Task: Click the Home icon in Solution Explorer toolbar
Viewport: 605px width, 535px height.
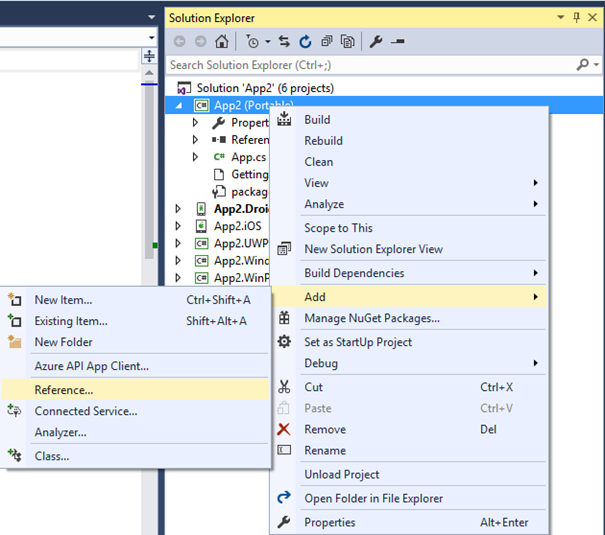Action: 221,41
